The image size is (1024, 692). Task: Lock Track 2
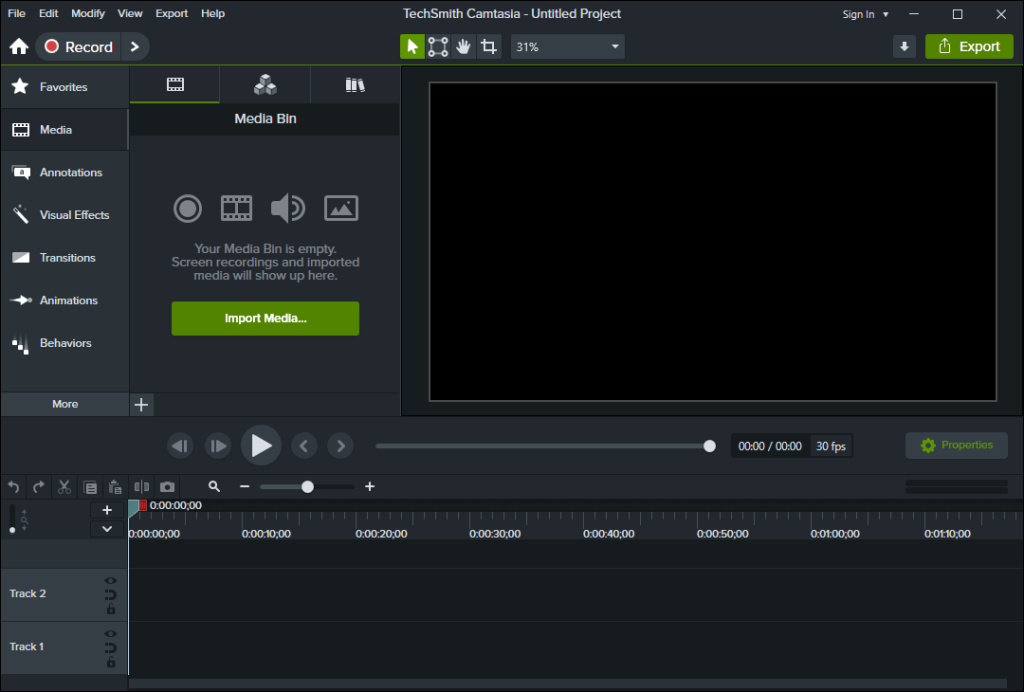point(111,609)
